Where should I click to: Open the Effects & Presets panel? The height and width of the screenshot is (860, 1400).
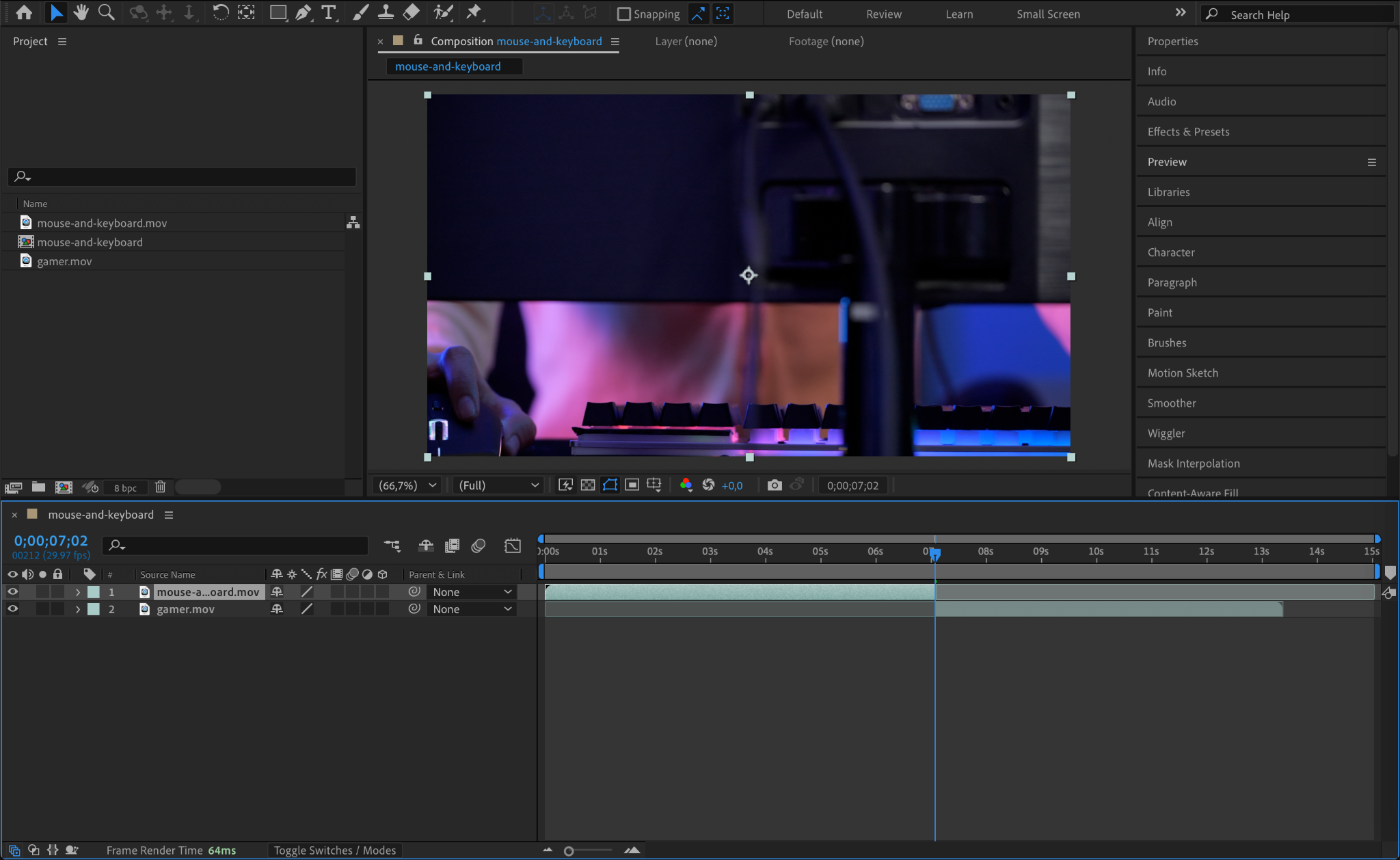coord(1188,132)
